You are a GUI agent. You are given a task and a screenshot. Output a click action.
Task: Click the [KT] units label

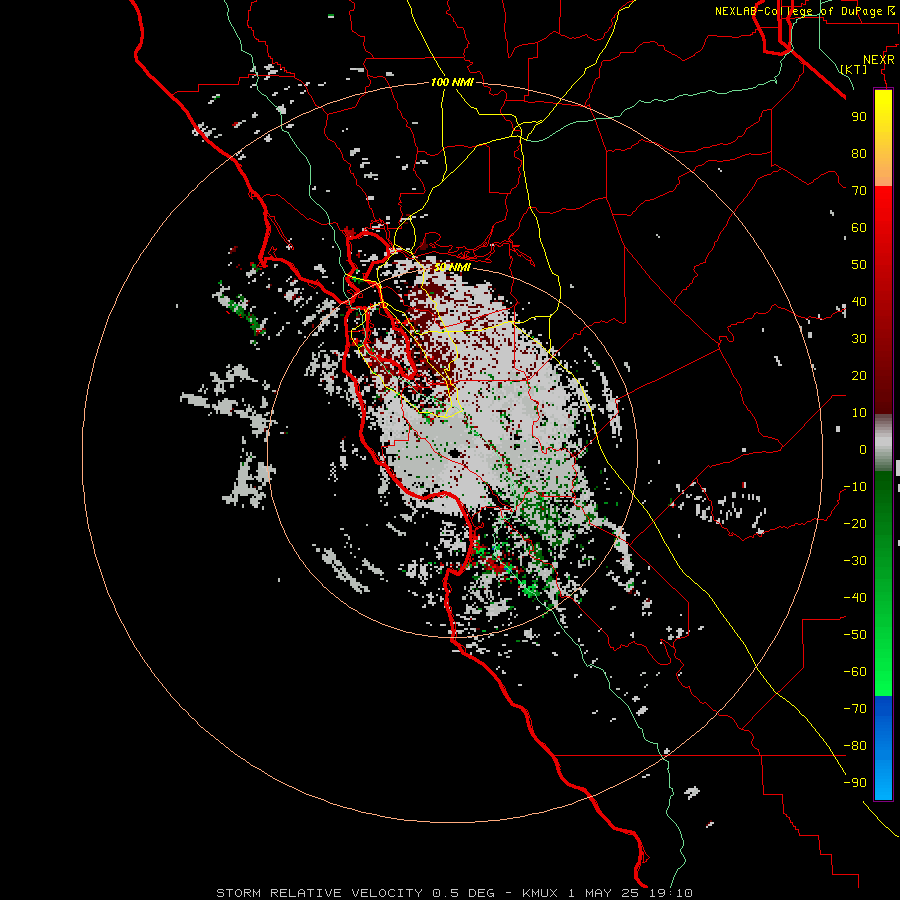pos(853,69)
